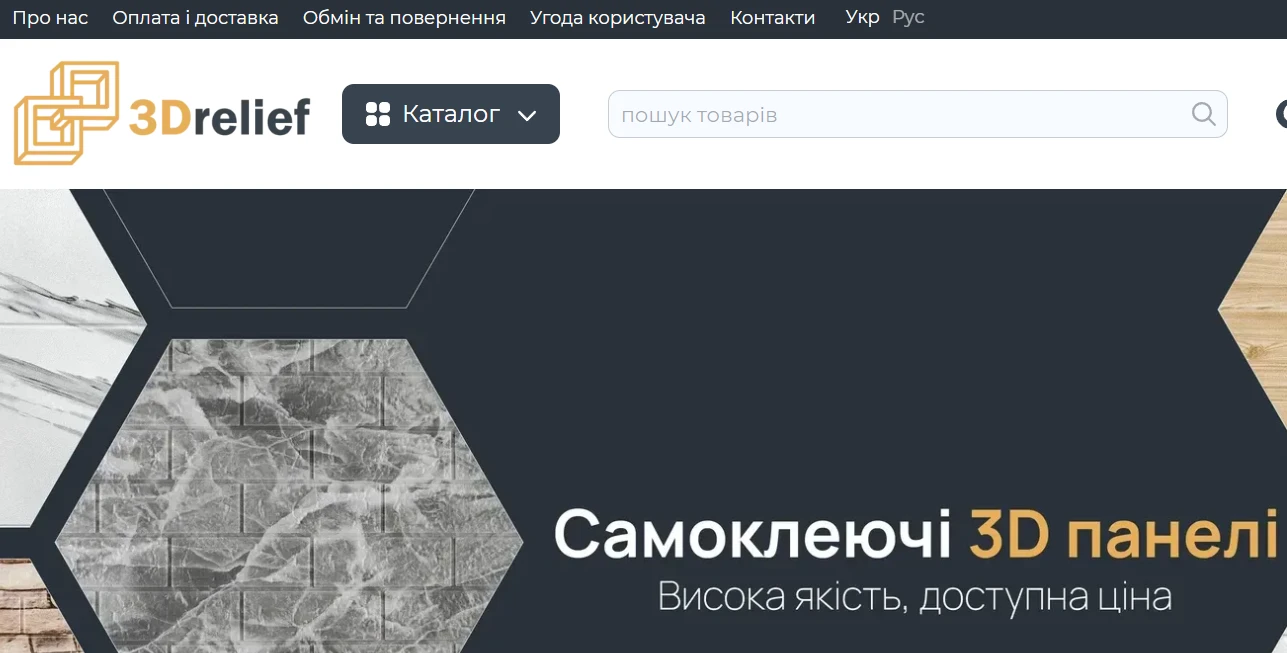Image resolution: width=1287 pixels, height=653 pixels.
Task: Switch site language to Рус
Action: pyautogui.click(x=907, y=17)
